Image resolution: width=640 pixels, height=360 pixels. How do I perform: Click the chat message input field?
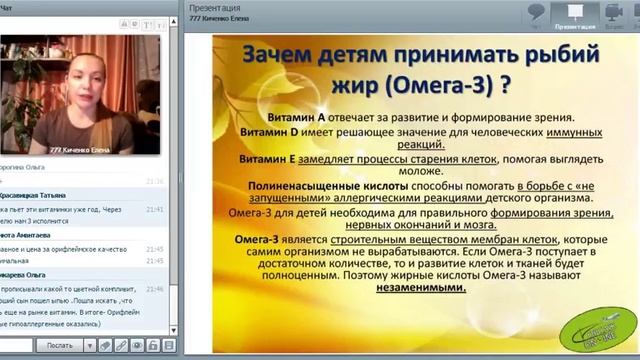pos(16,346)
